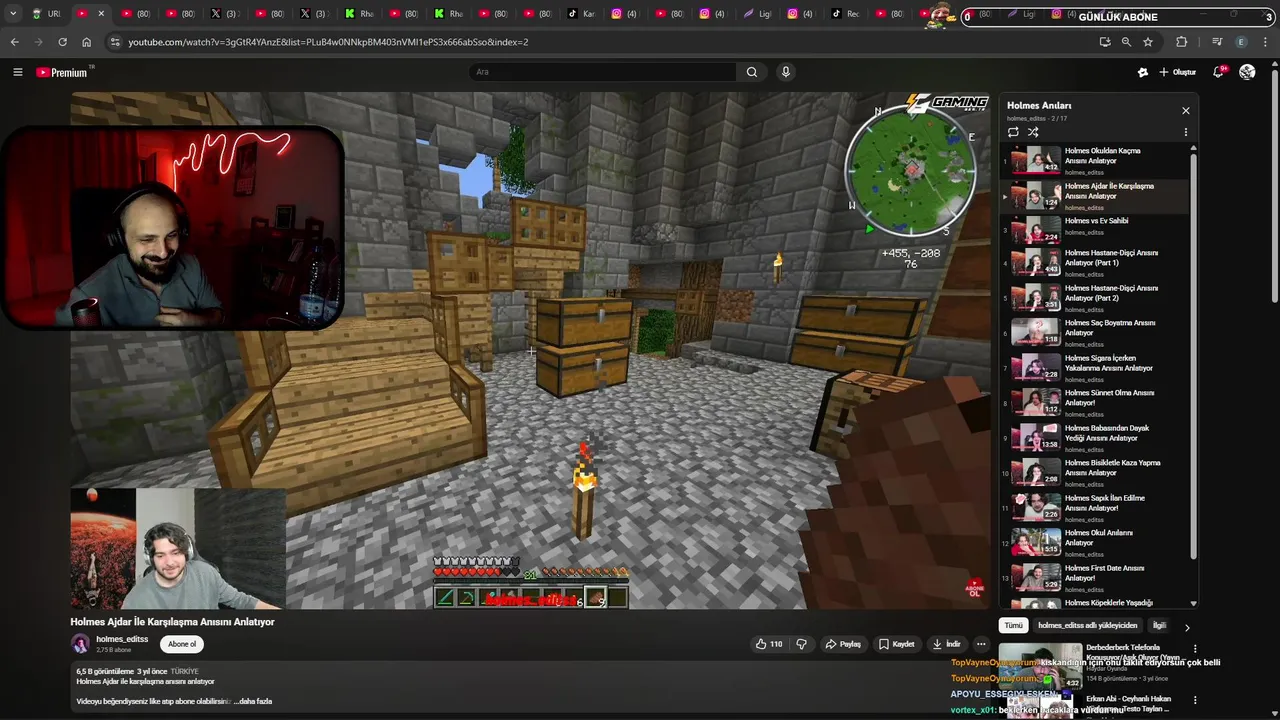Click the Paylaş share button
Viewport: 1280px width, 720px height.
click(x=843, y=644)
